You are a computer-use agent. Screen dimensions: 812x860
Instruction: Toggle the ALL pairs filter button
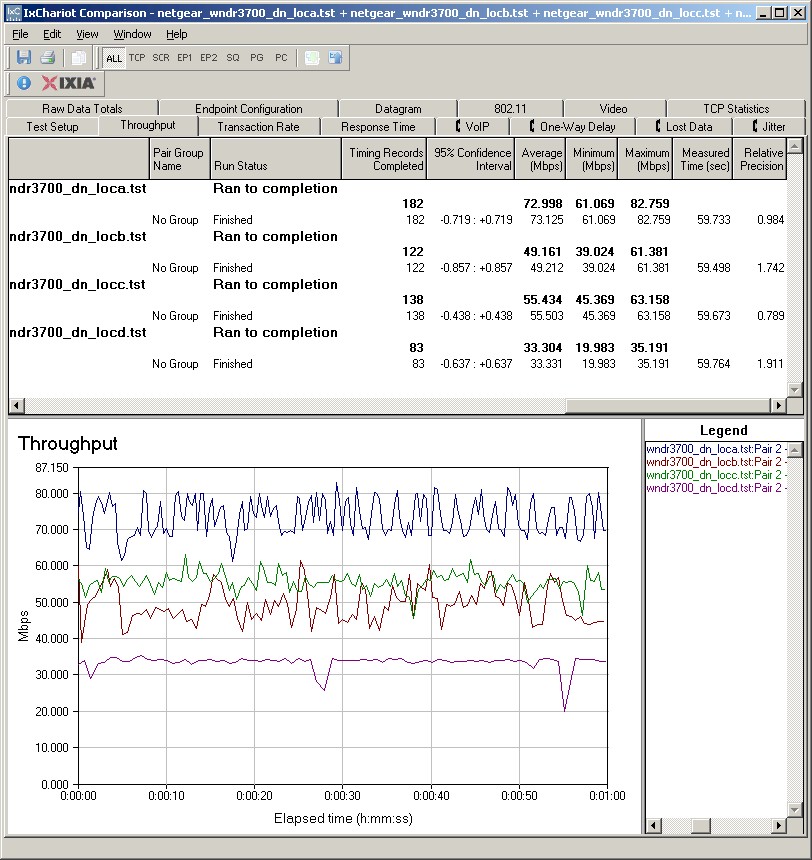coord(114,58)
